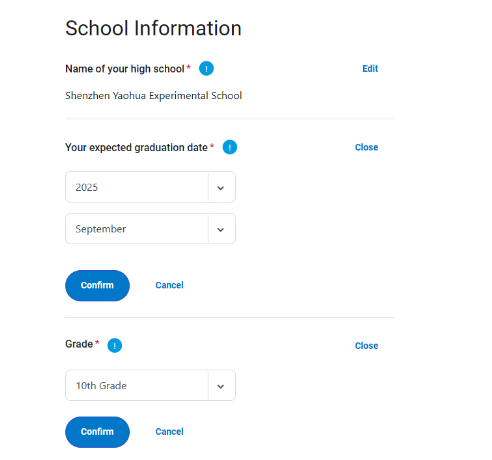The width and height of the screenshot is (492, 460).
Task: Open info tooltip for expected graduation date
Action: point(230,147)
